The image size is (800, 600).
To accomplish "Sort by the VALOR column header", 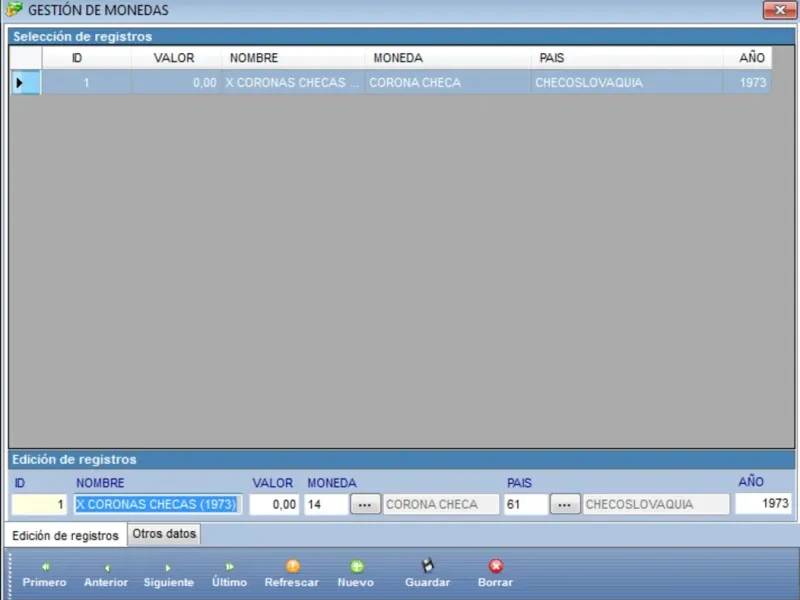I will [177, 58].
